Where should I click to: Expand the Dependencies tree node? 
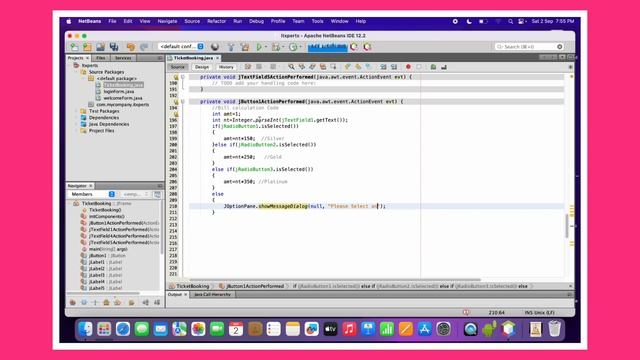tap(76, 118)
